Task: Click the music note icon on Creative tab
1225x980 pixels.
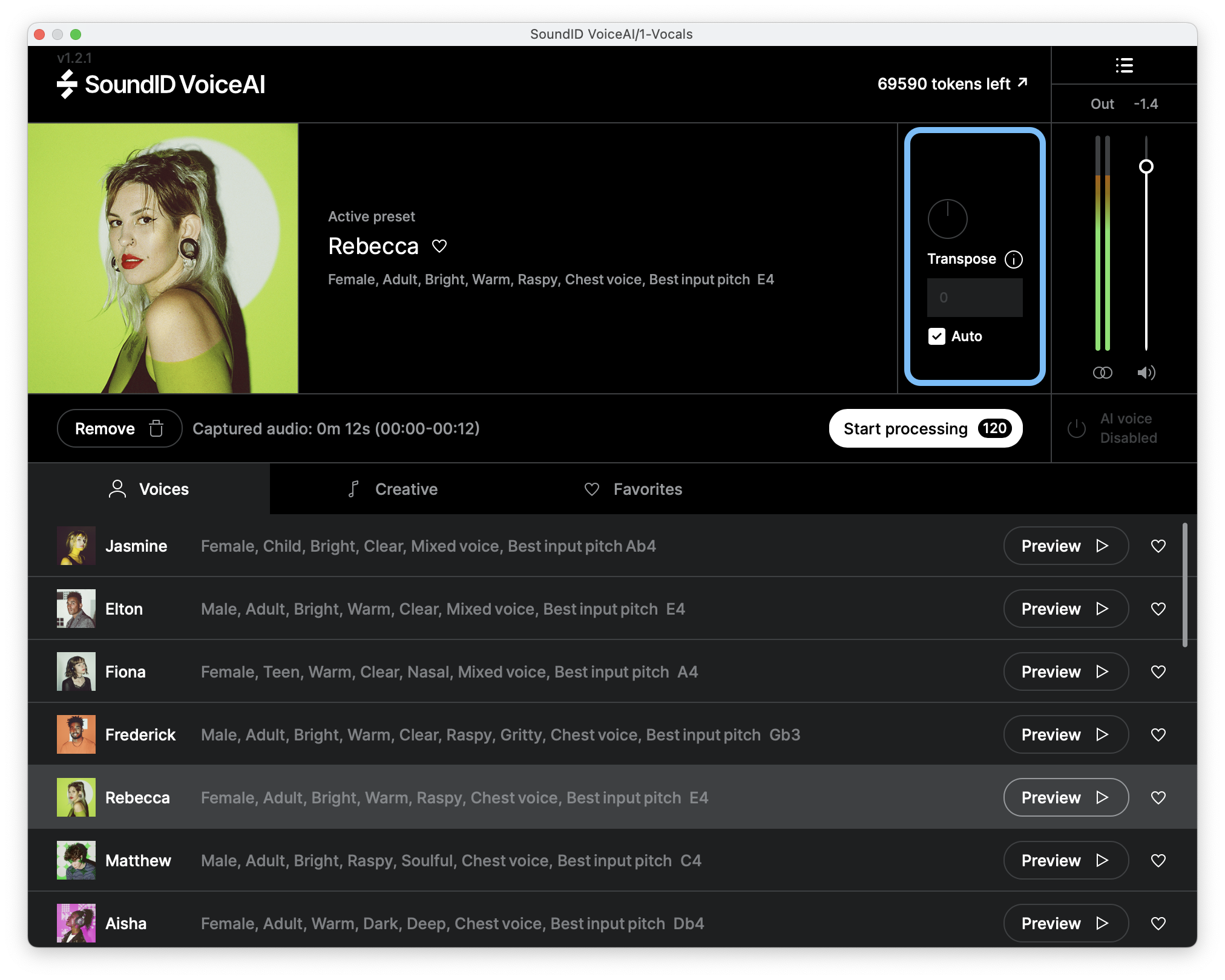Action: tap(353, 489)
